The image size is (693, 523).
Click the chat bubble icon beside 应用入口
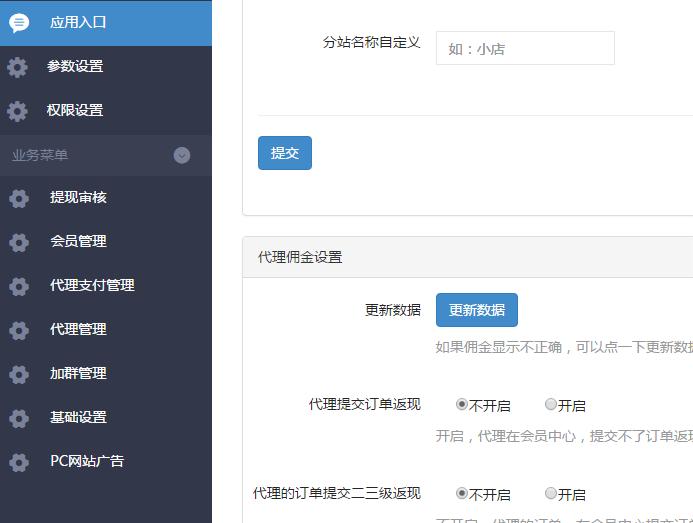(19, 23)
